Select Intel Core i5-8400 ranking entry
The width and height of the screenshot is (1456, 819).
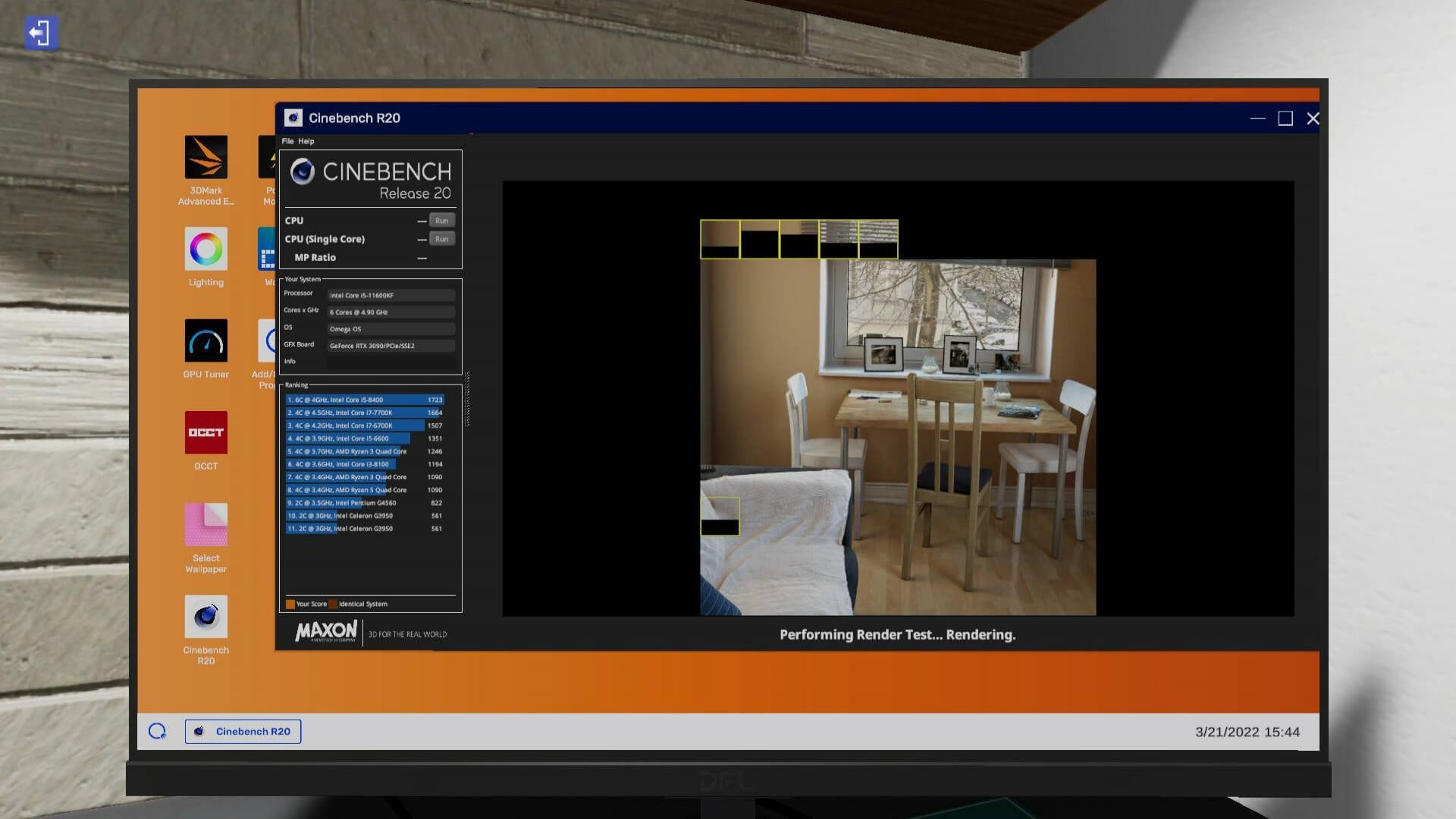tap(363, 399)
